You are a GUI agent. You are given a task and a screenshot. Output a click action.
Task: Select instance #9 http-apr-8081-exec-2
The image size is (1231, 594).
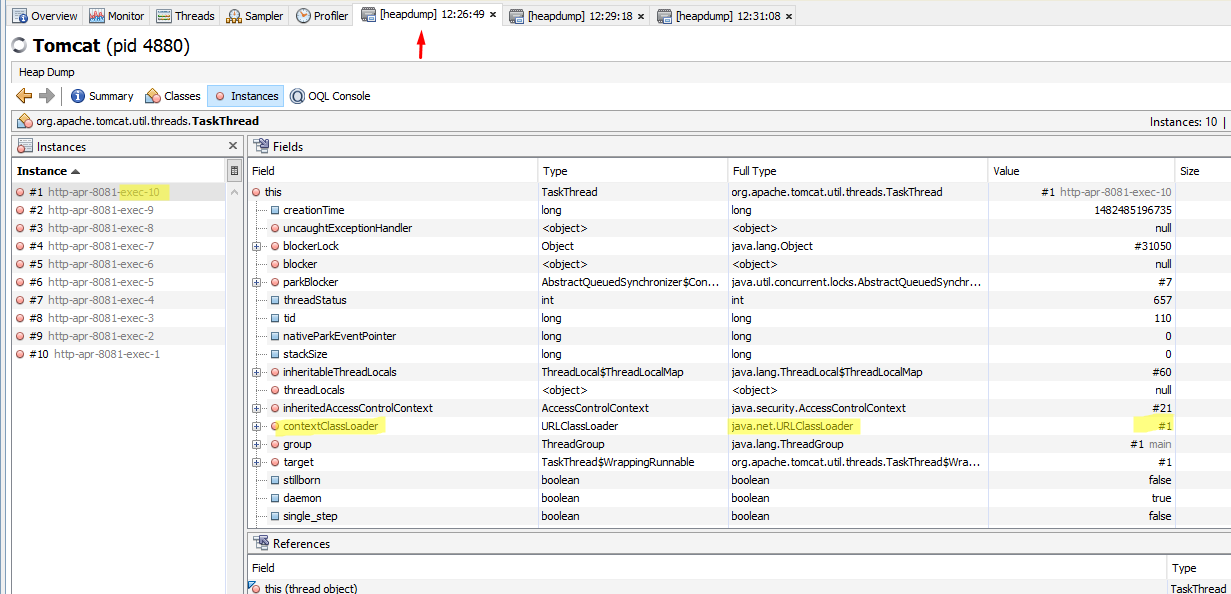[x=118, y=336]
